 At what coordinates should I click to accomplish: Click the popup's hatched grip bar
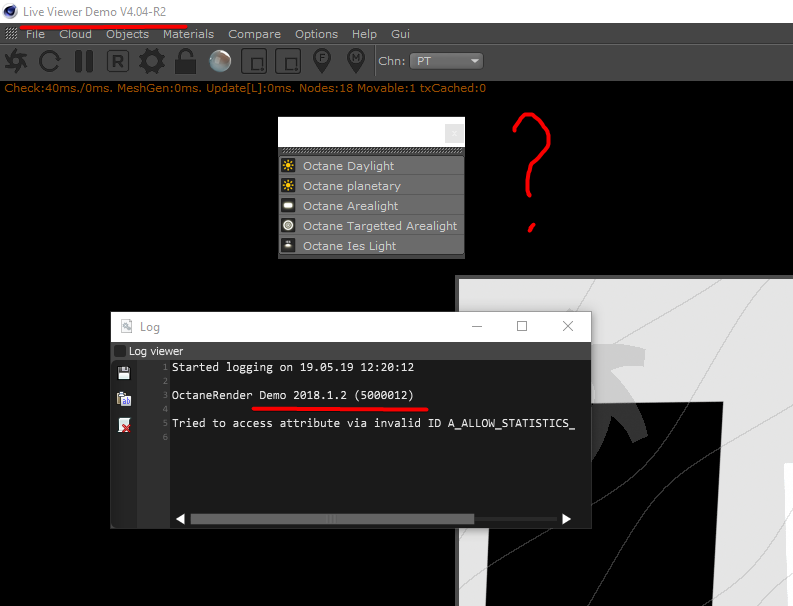pos(371,151)
